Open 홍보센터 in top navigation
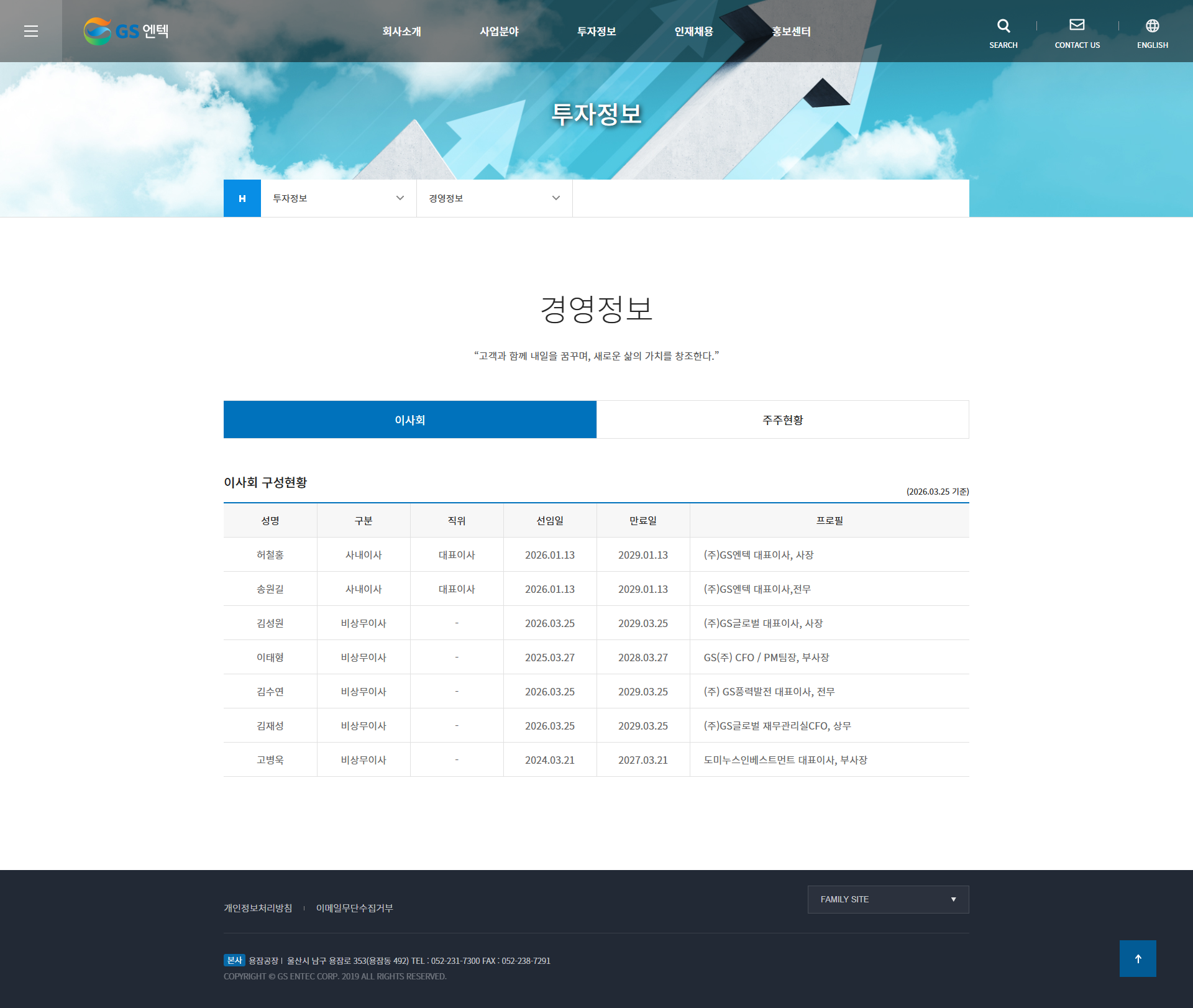The height and width of the screenshot is (1008, 1193). click(791, 31)
